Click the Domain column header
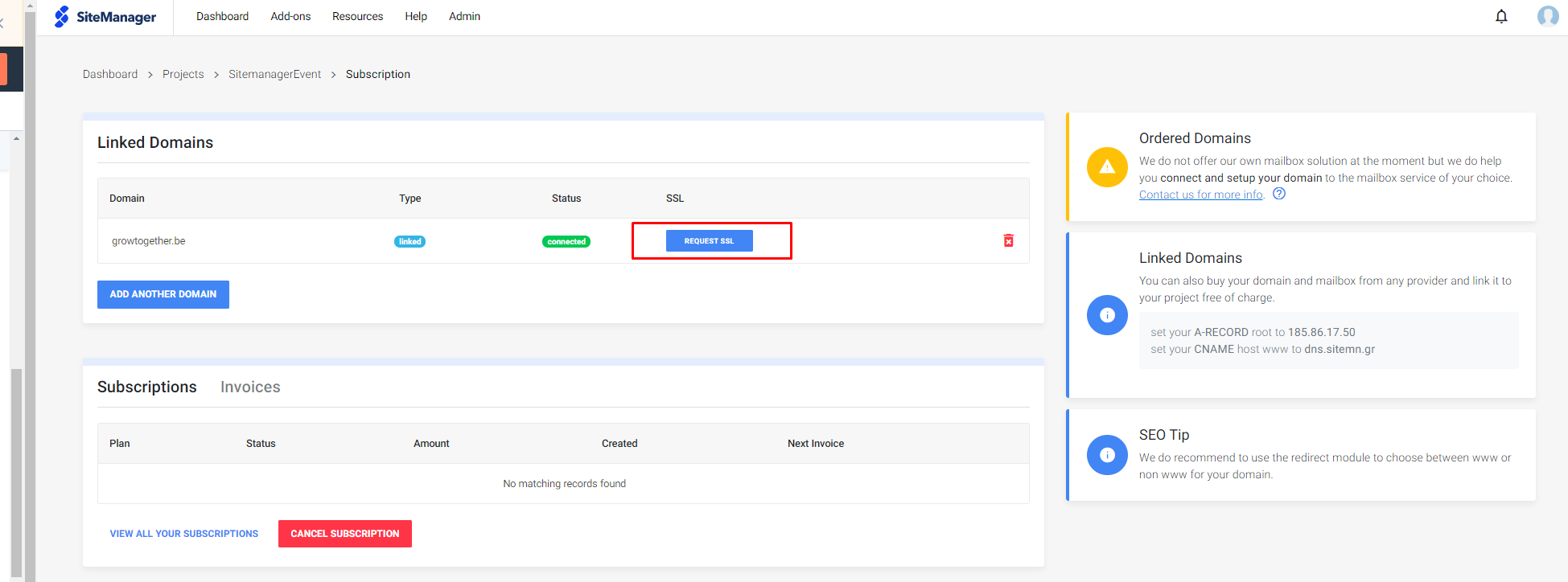The width and height of the screenshot is (1568, 582). point(127,198)
